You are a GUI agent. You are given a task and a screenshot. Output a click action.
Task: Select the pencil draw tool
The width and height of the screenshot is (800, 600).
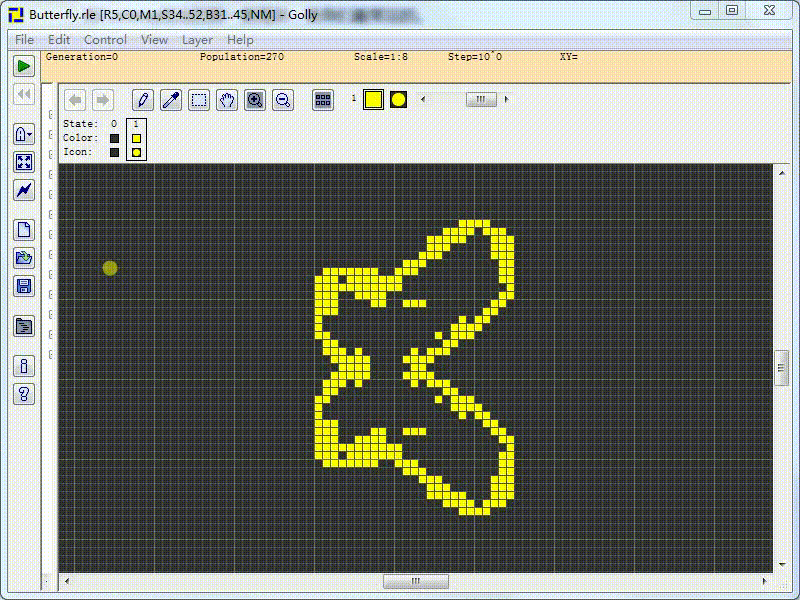point(143,100)
